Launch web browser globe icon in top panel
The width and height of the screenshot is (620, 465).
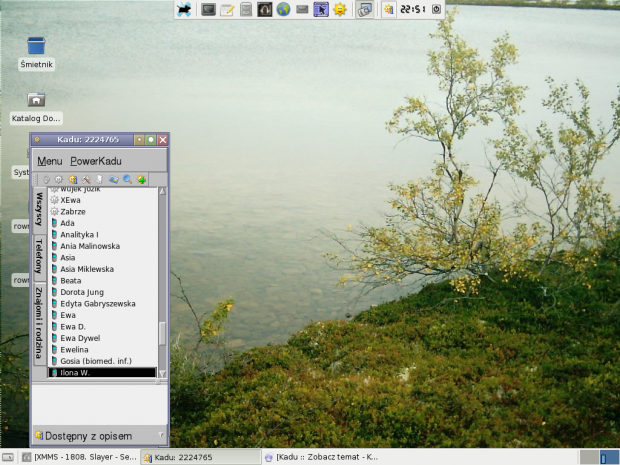[x=283, y=9]
